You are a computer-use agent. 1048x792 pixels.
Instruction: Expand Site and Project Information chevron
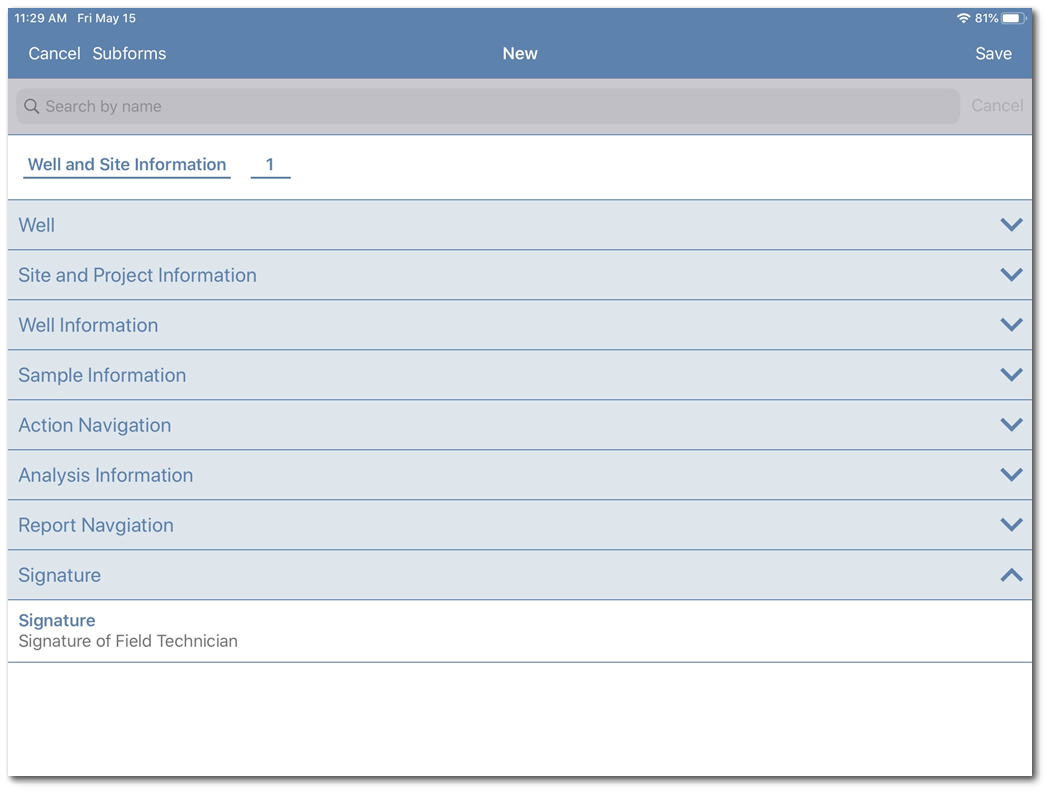1011,275
